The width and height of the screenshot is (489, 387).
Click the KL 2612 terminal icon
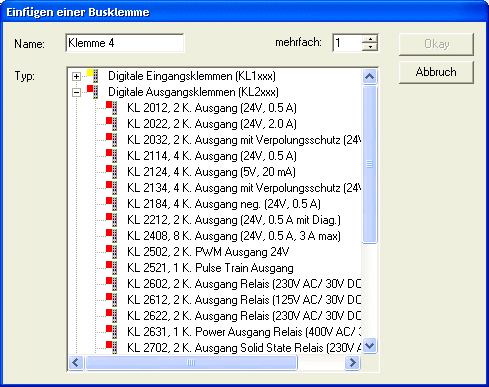(x=112, y=300)
